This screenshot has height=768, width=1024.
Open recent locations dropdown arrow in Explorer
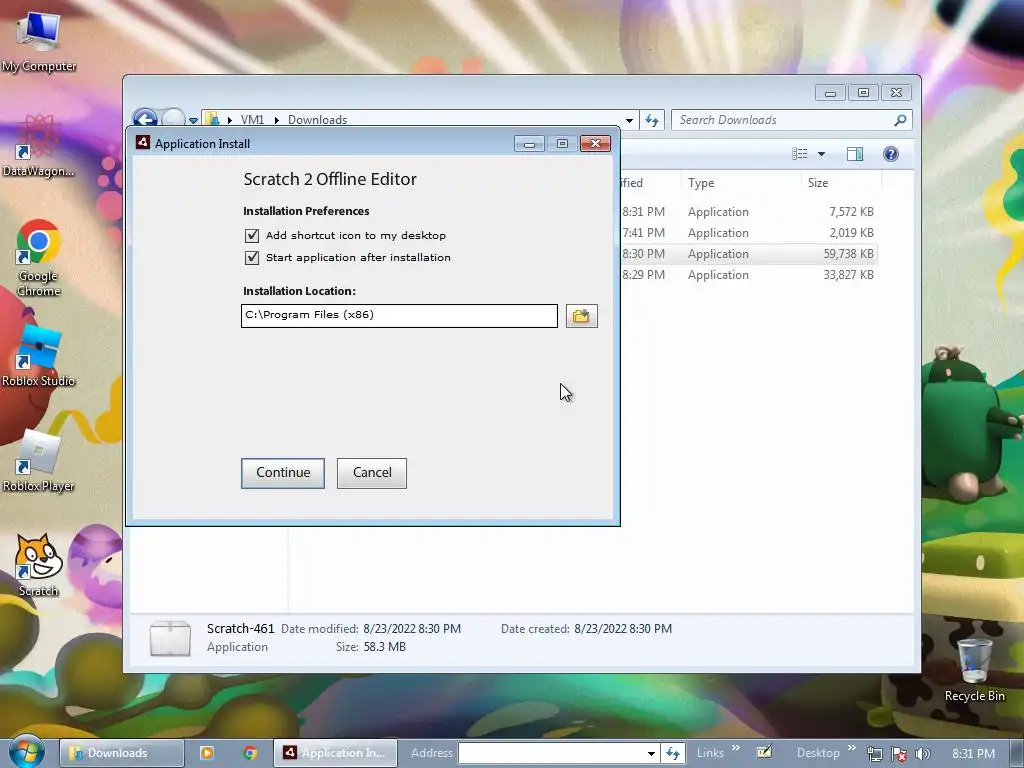click(x=193, y=121)
